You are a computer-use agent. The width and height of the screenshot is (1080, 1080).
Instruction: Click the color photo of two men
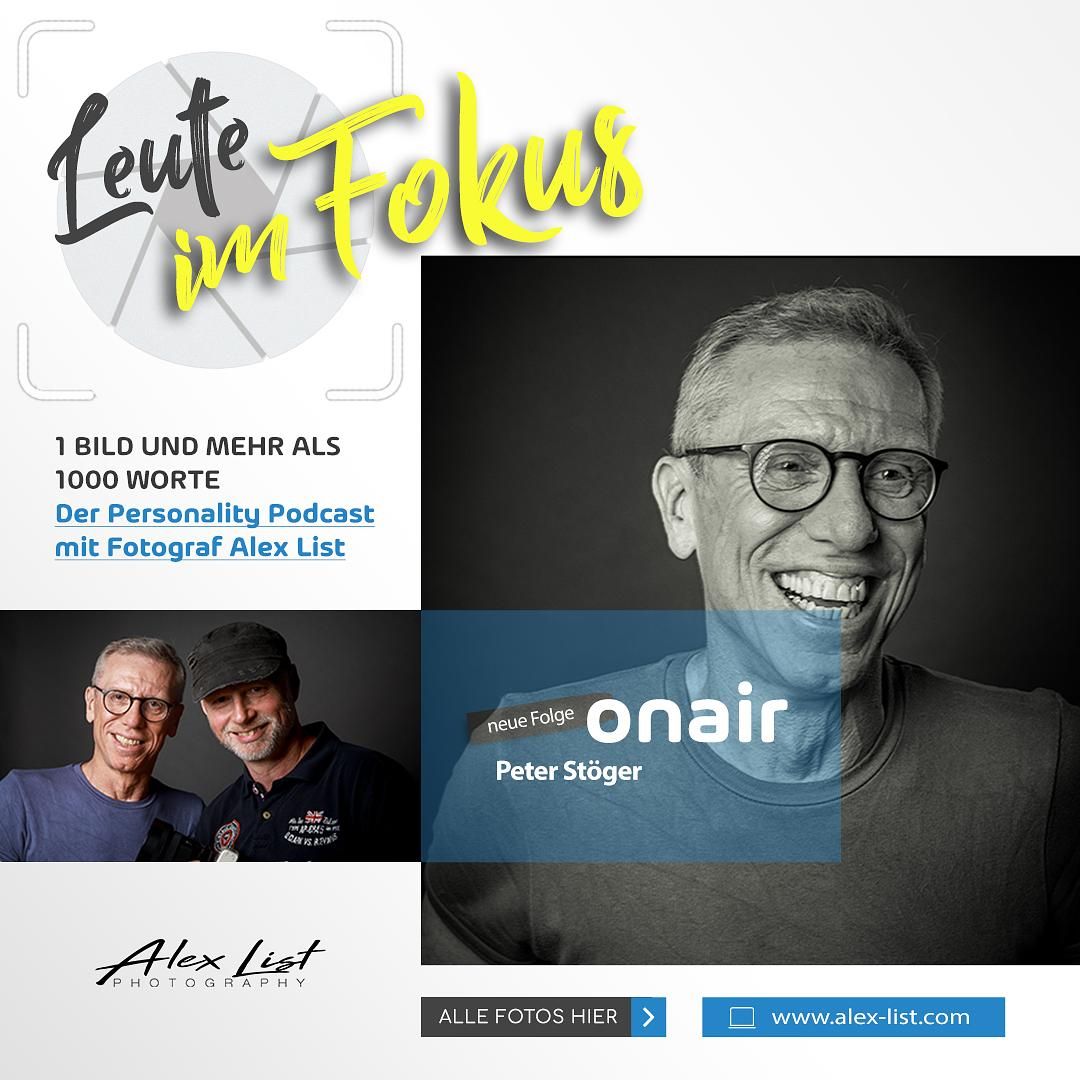point(210,736)
